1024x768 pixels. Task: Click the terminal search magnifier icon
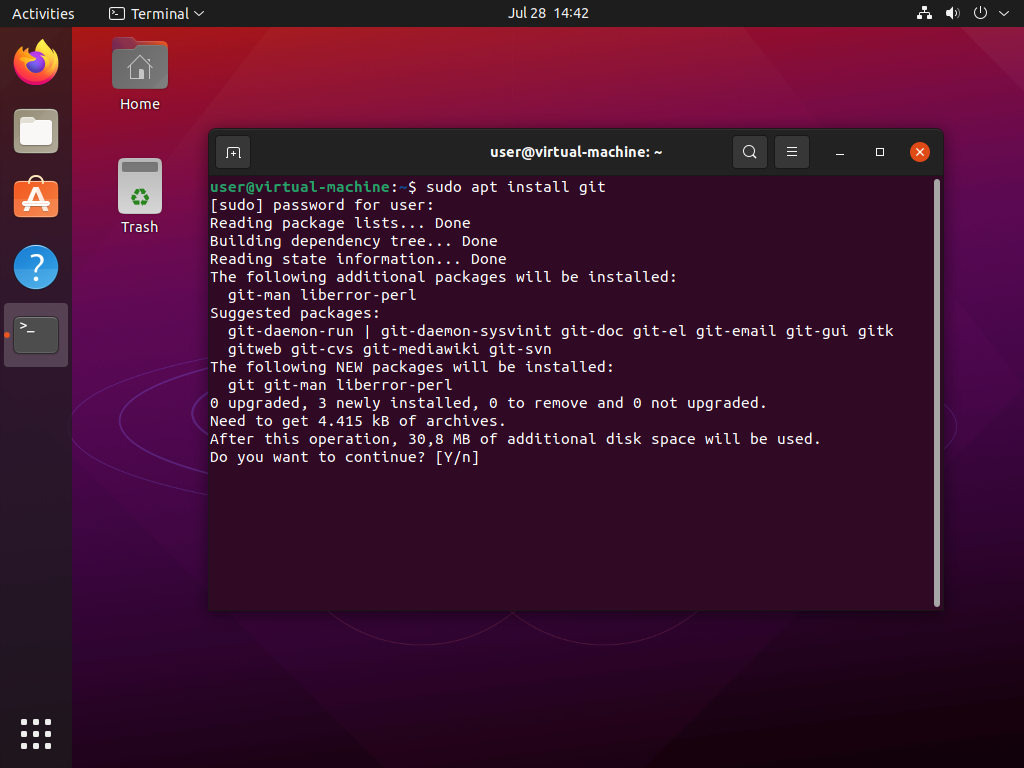point(749,152)
